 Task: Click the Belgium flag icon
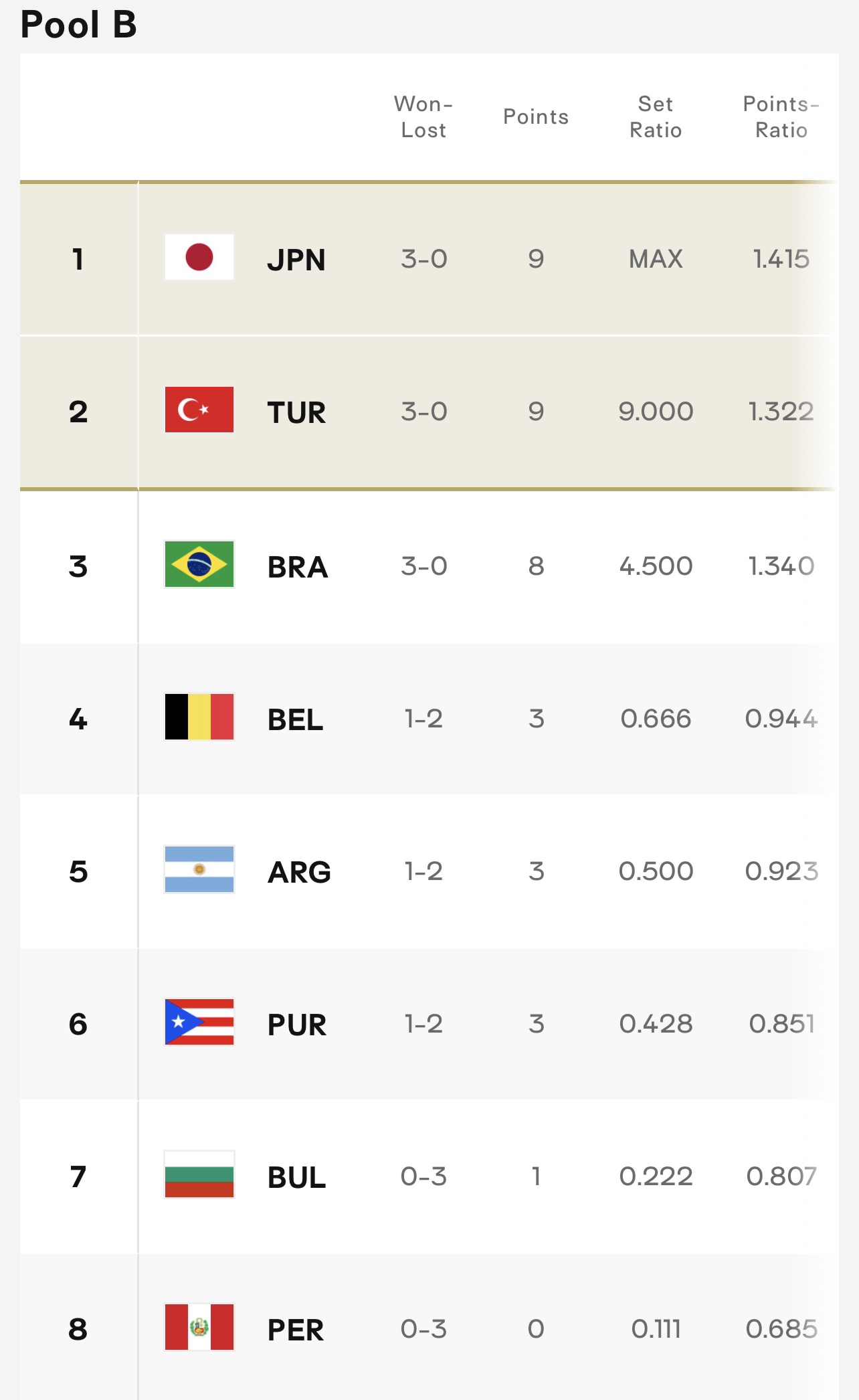(199, 717)
